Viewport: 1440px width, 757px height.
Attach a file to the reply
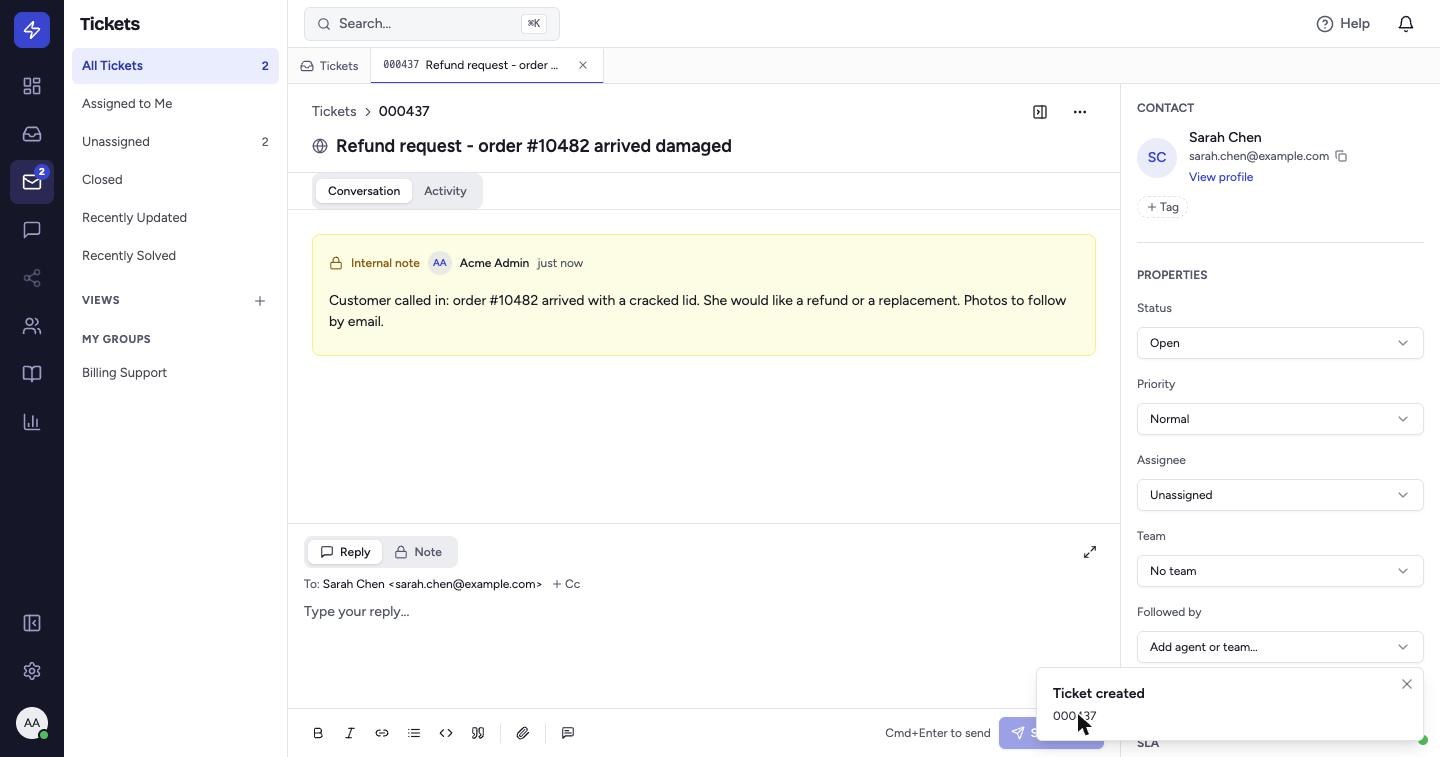click(523, 733)
